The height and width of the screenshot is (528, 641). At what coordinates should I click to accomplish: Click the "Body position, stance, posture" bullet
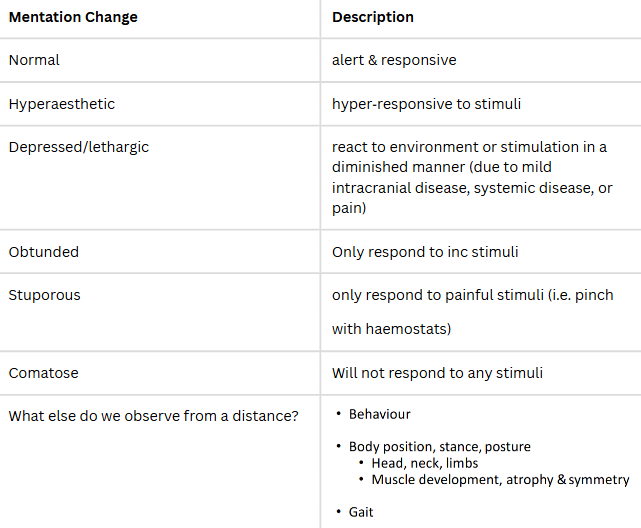pos(439,446)
